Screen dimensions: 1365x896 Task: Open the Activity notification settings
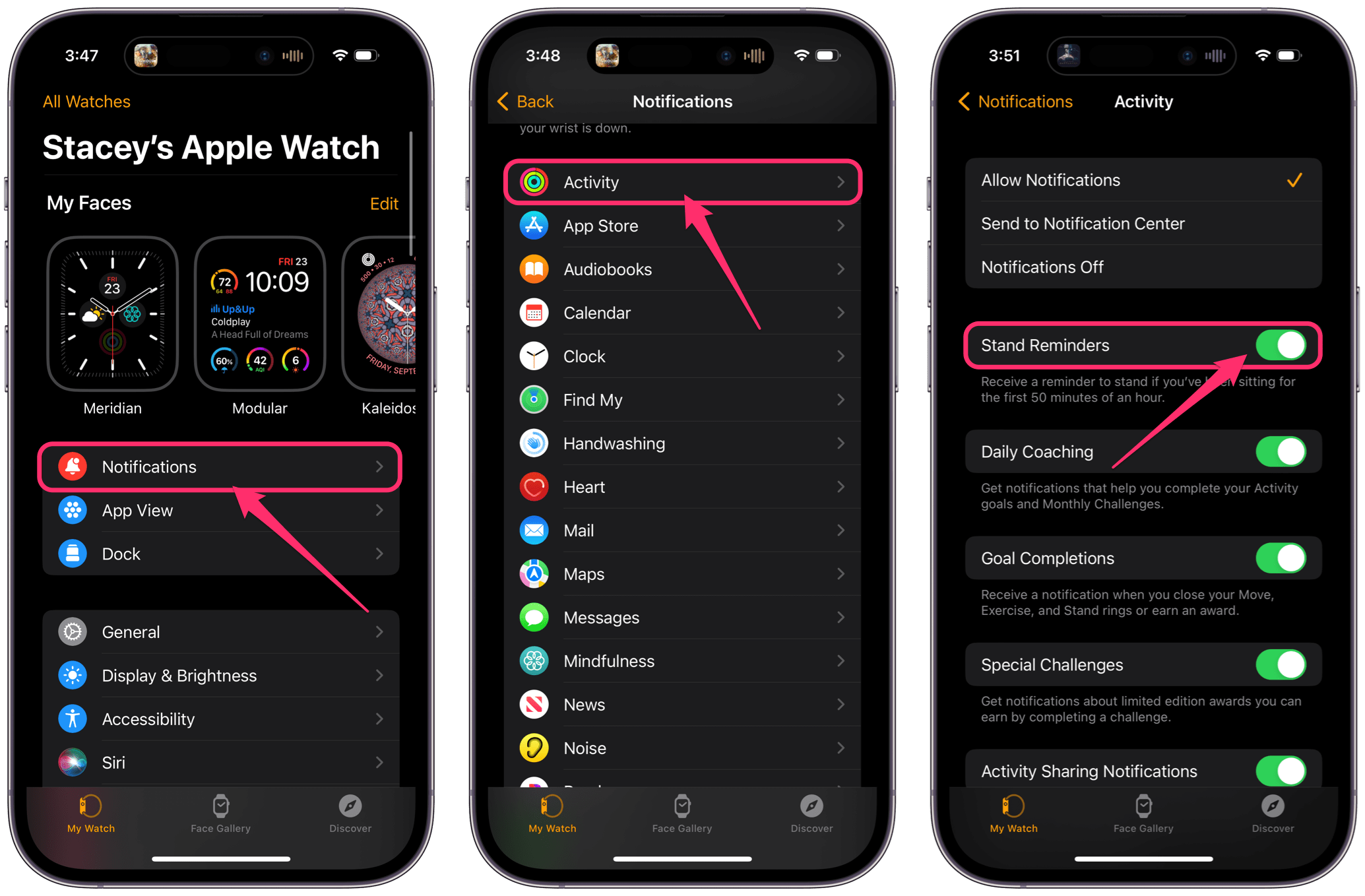pyautogui.click(x=682, y=182)
